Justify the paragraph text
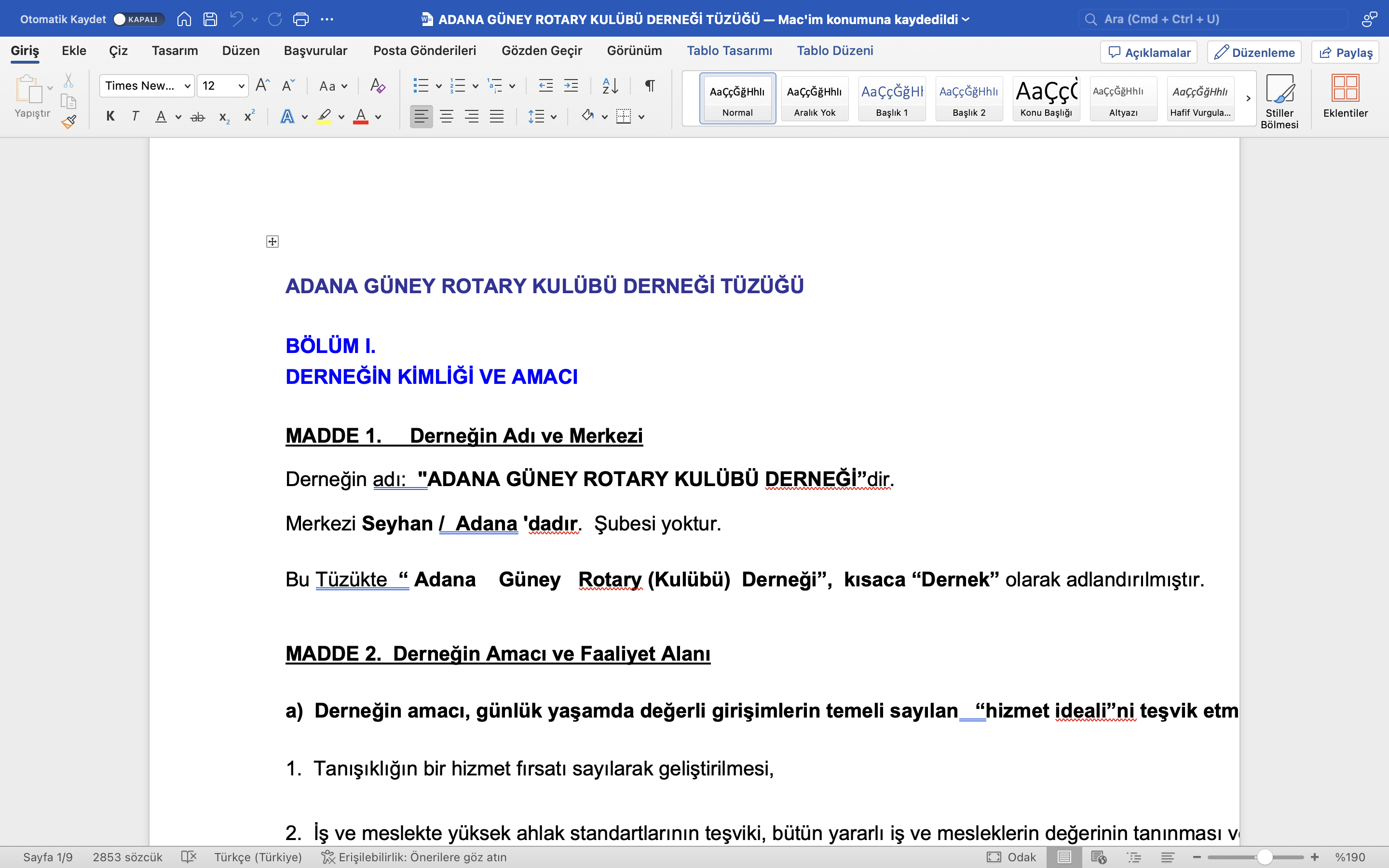Image resolution: width=1389 pixels, height=868 pixels. click(497, 117)
